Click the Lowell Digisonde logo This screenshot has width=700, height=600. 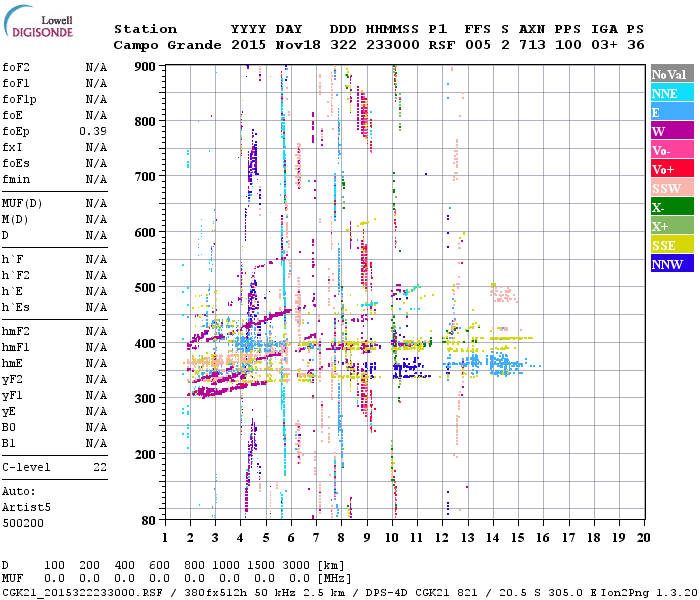click(x=38, y=21)
